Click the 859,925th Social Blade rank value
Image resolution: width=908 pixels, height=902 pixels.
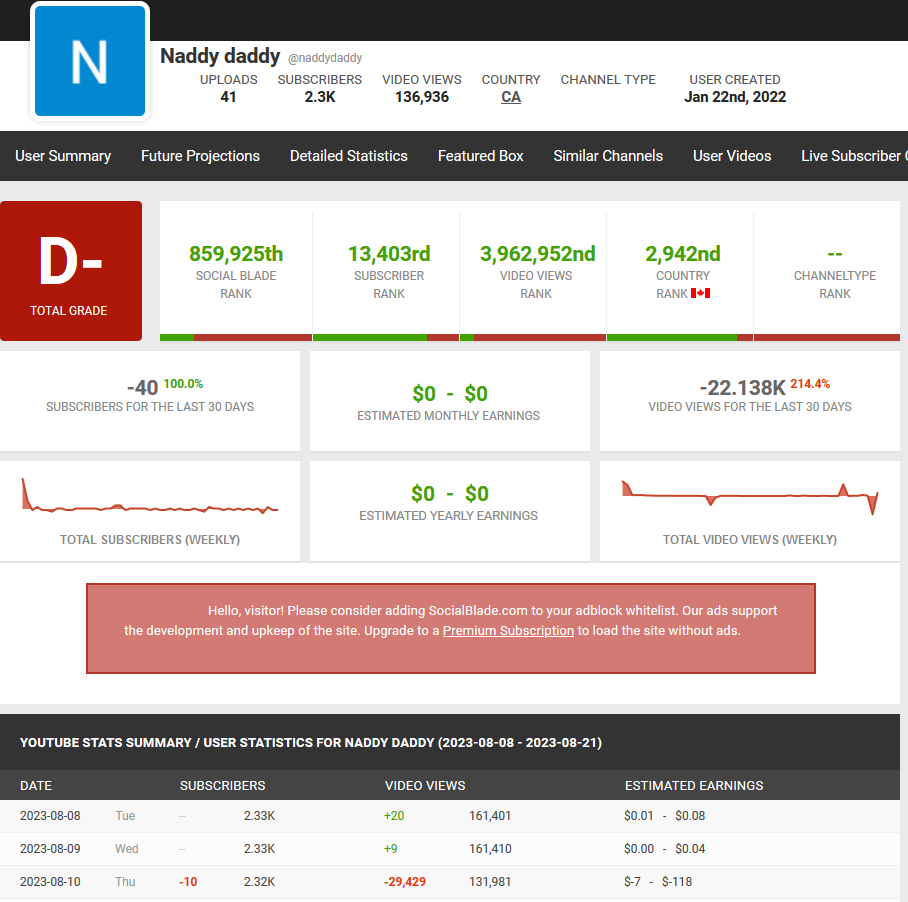(x=236, y=254)
